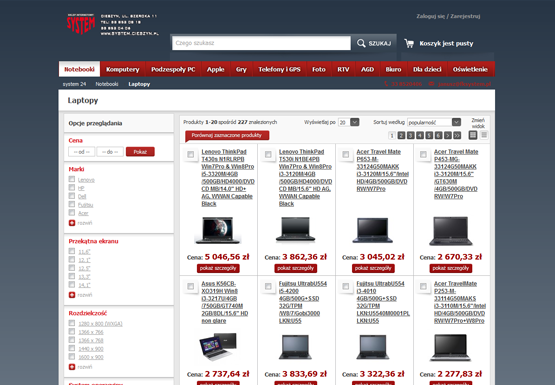Click the phone icon next to 33 8520406
555x385 pixels.
click(386, 84)
